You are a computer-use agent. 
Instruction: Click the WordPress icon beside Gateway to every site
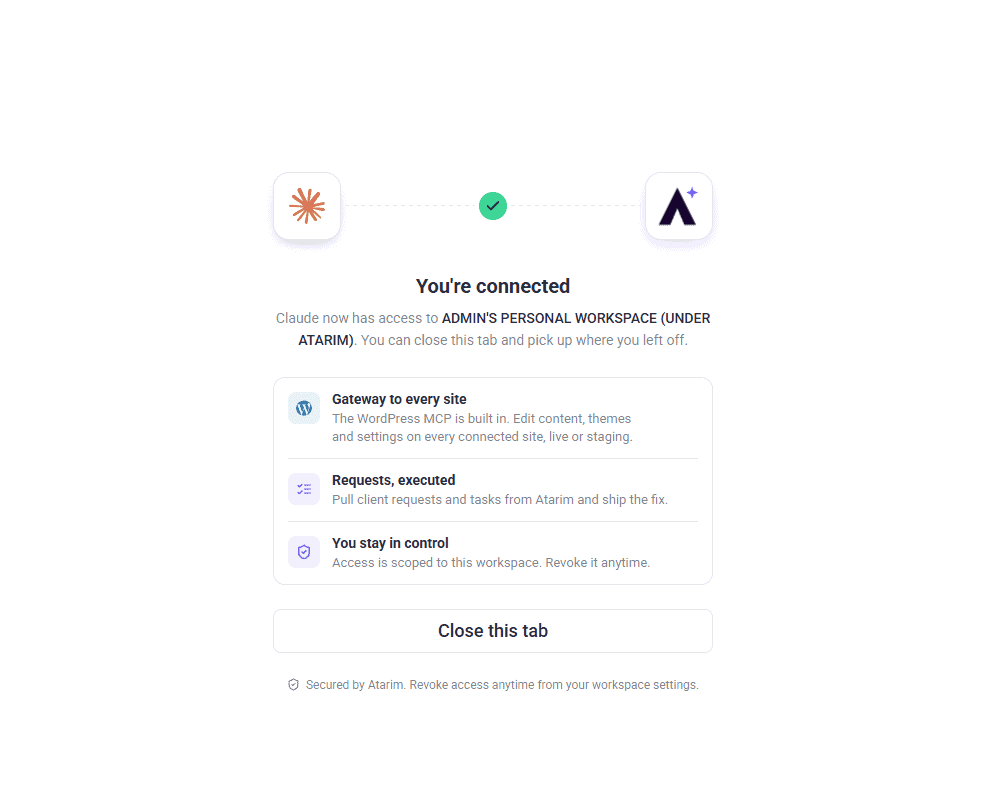click(x=304, y=408)
